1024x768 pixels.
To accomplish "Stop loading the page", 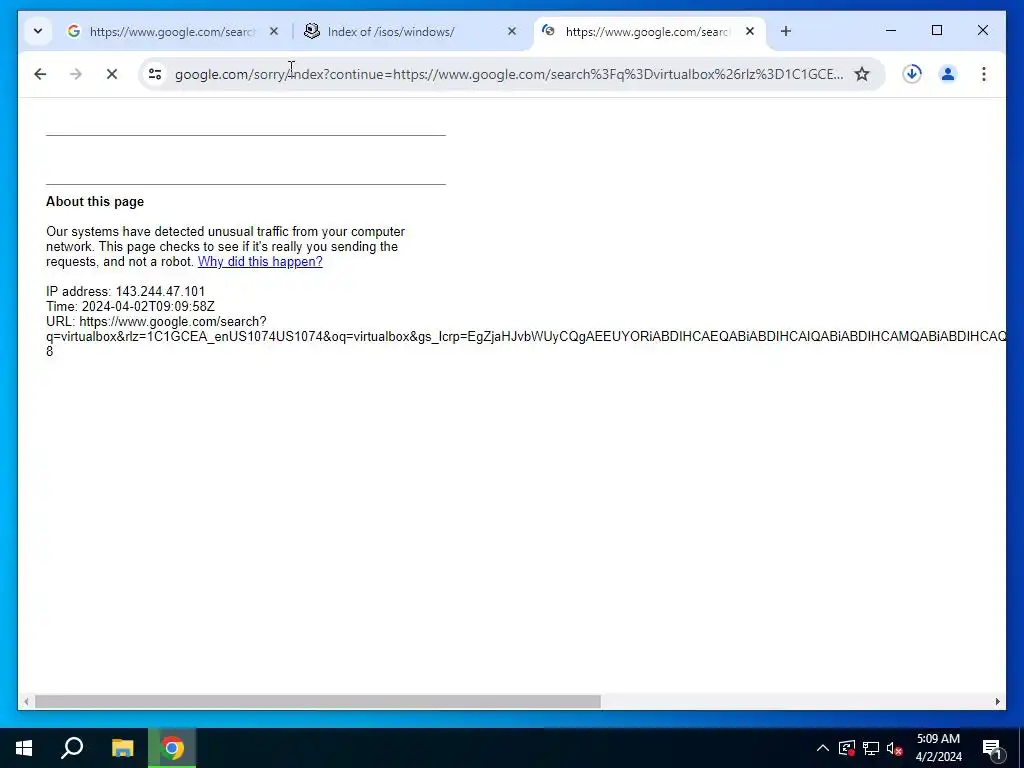I will click(x=112, y=74).
